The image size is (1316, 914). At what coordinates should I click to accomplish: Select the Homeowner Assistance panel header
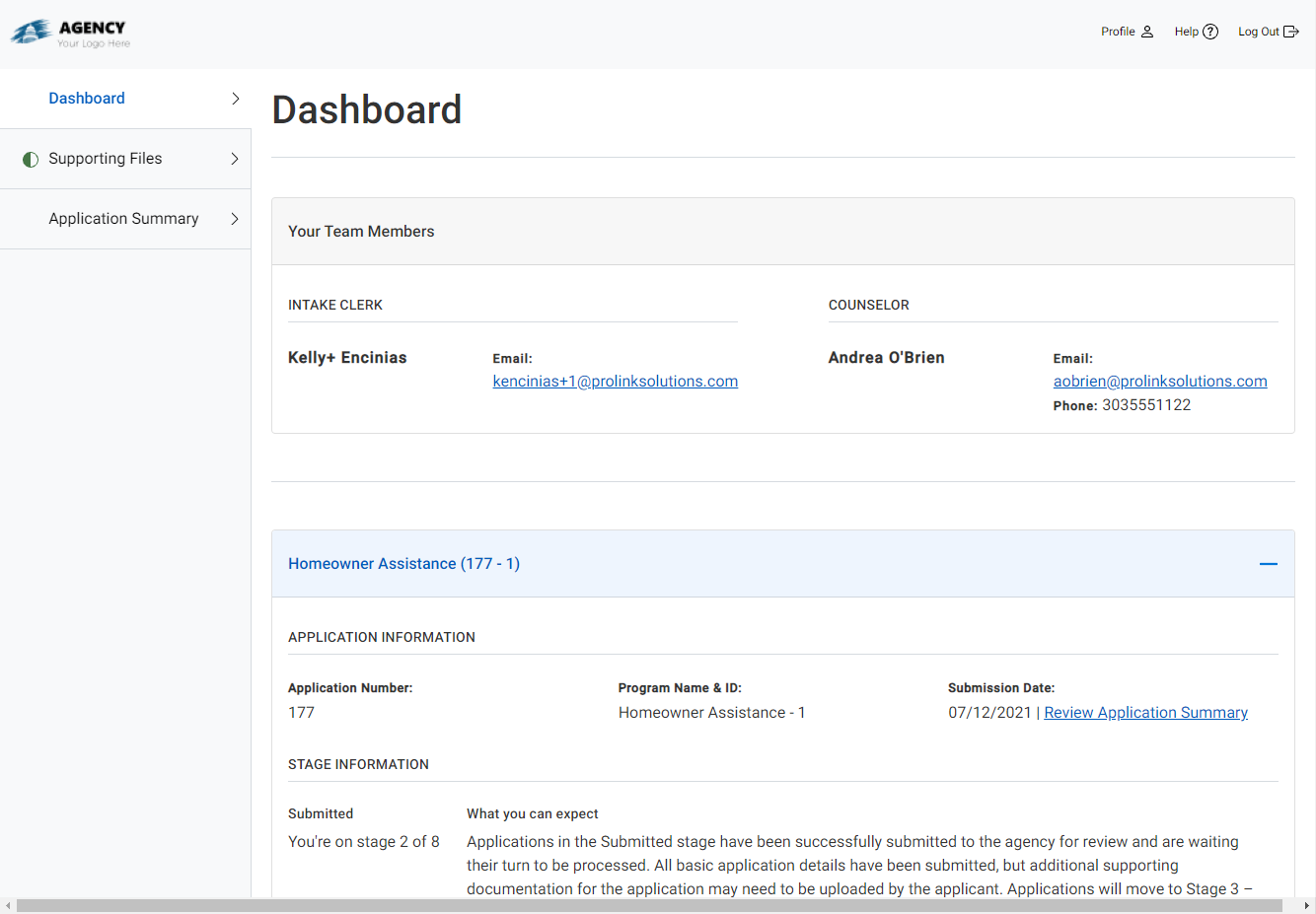tap(403, 563)
